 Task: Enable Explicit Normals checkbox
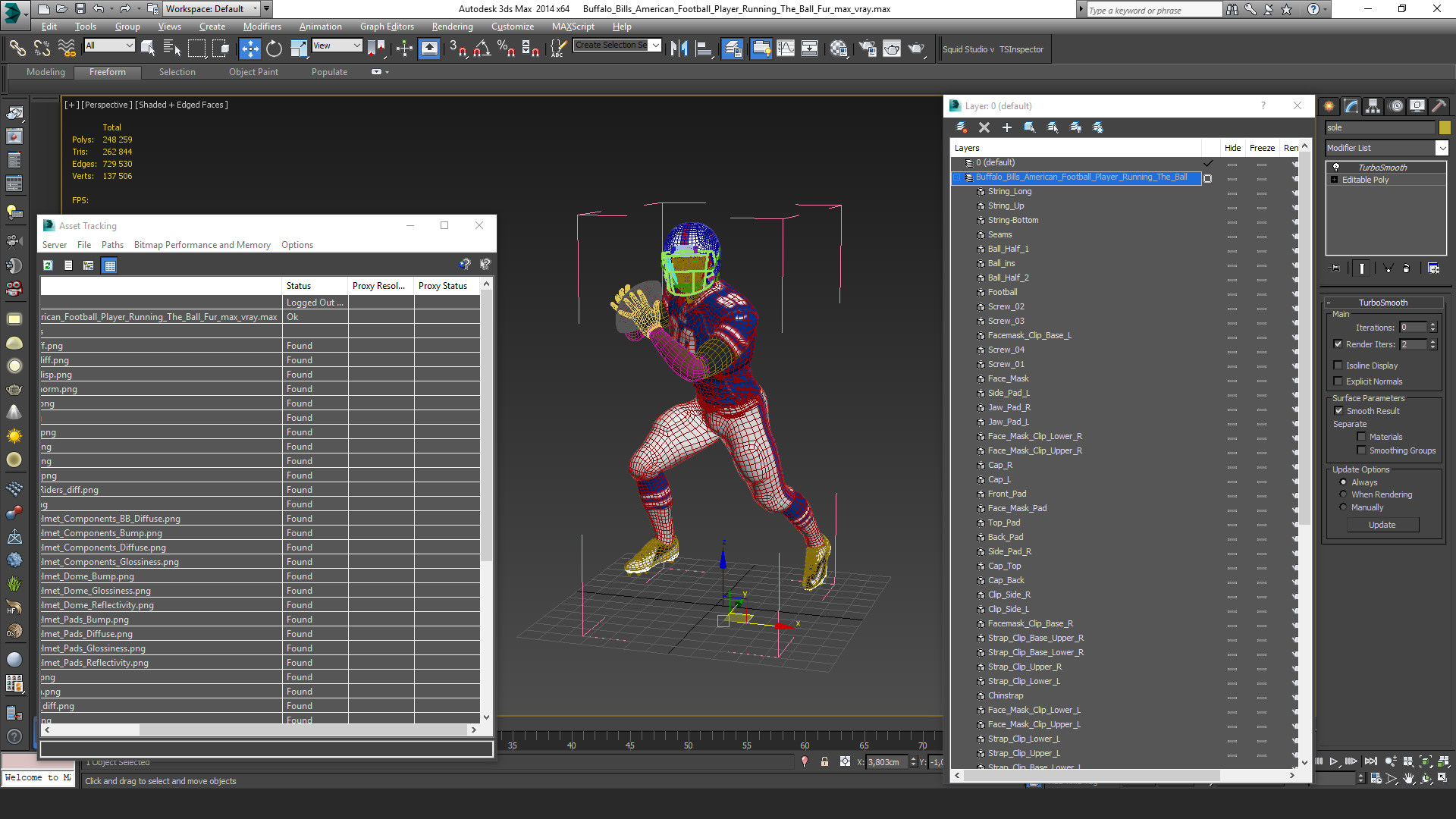[x=1338, y=381]
